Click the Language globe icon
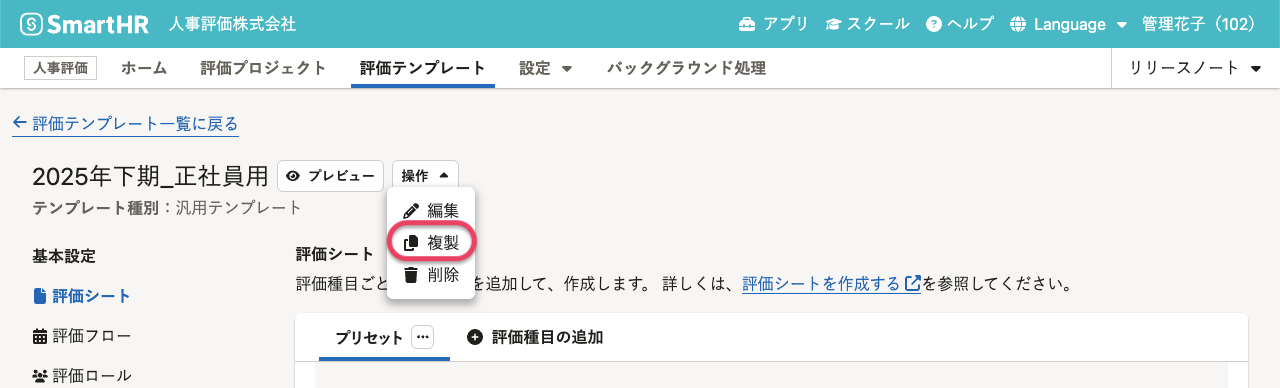 pos(1018,24)
